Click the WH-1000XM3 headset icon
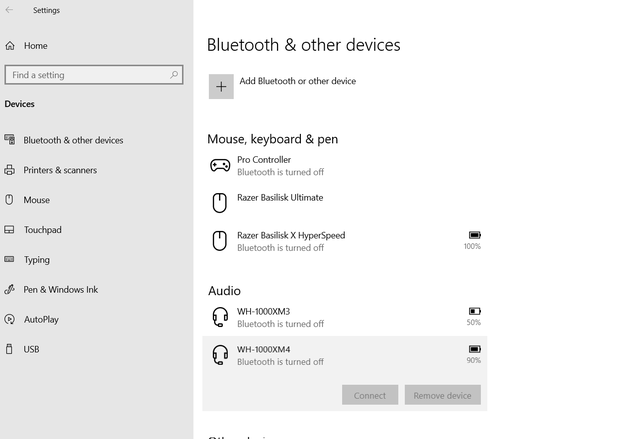This screenshot has width=640, height=439. tap(220, 317)
